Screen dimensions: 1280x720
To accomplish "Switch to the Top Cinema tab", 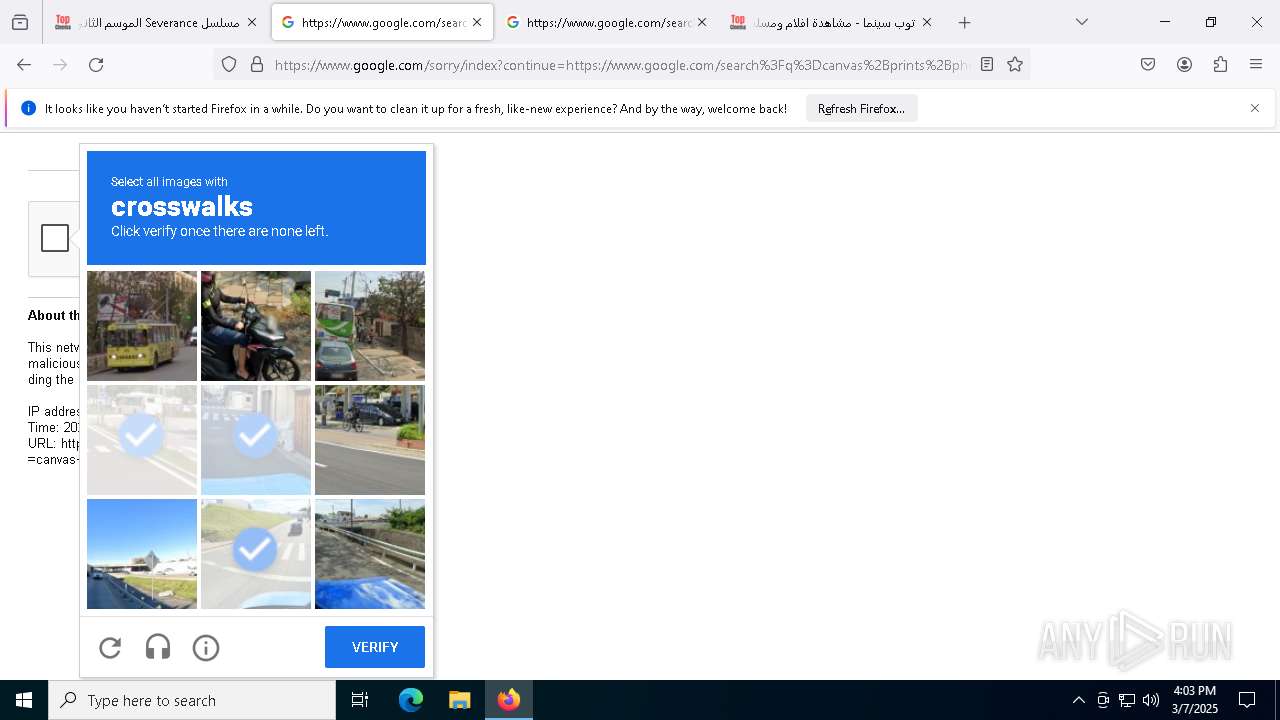I will pos(832,22).
